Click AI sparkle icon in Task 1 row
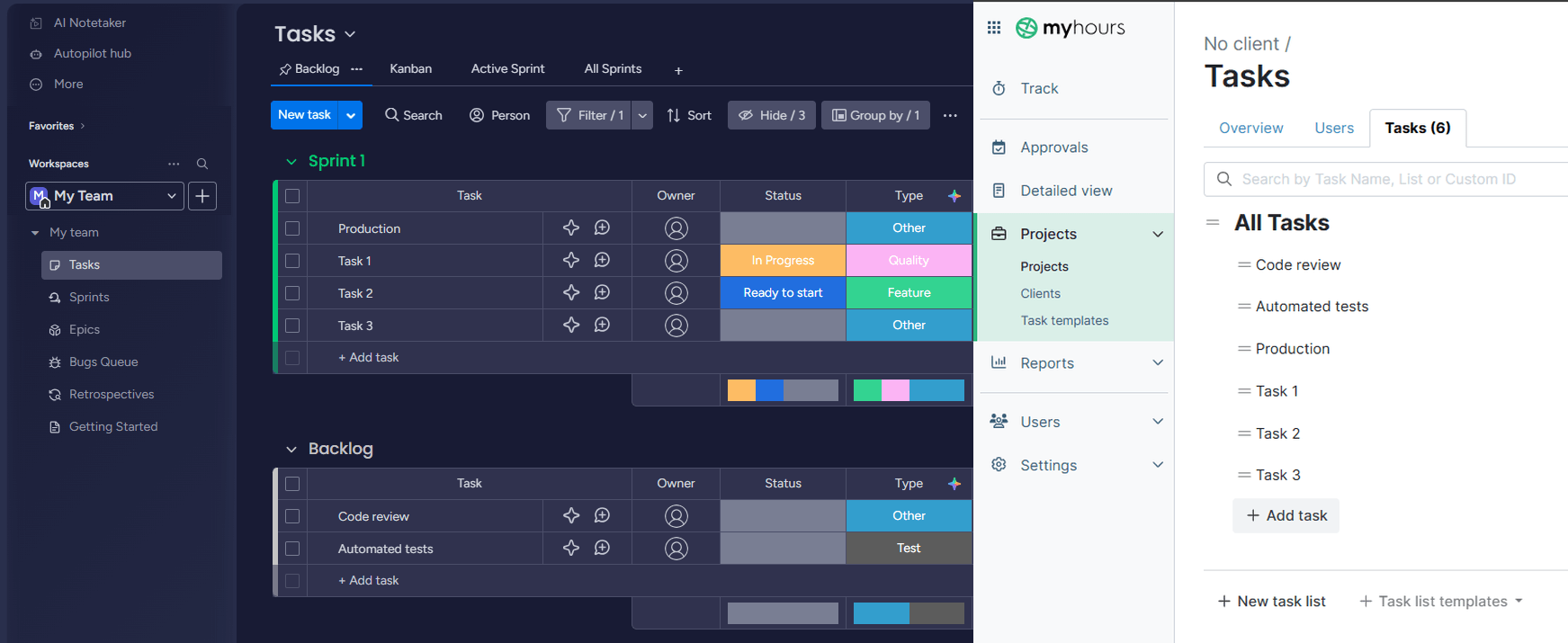 [571, 261]
